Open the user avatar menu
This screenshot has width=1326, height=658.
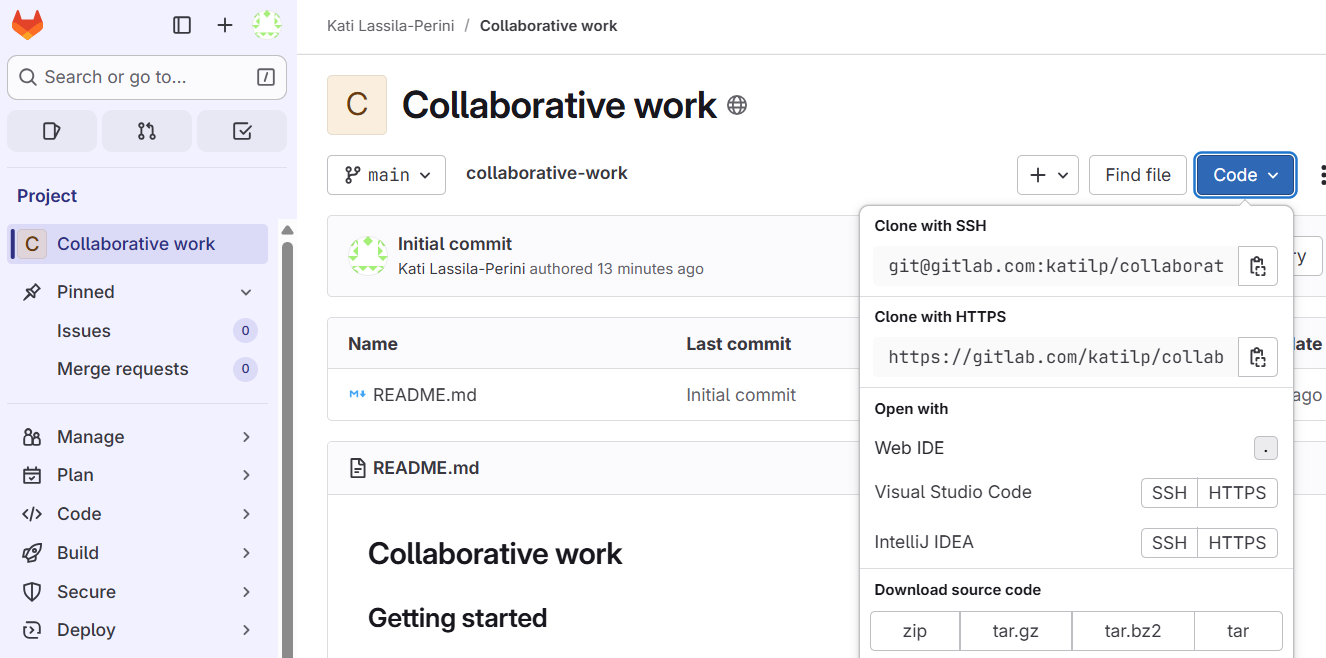point(266,25)
